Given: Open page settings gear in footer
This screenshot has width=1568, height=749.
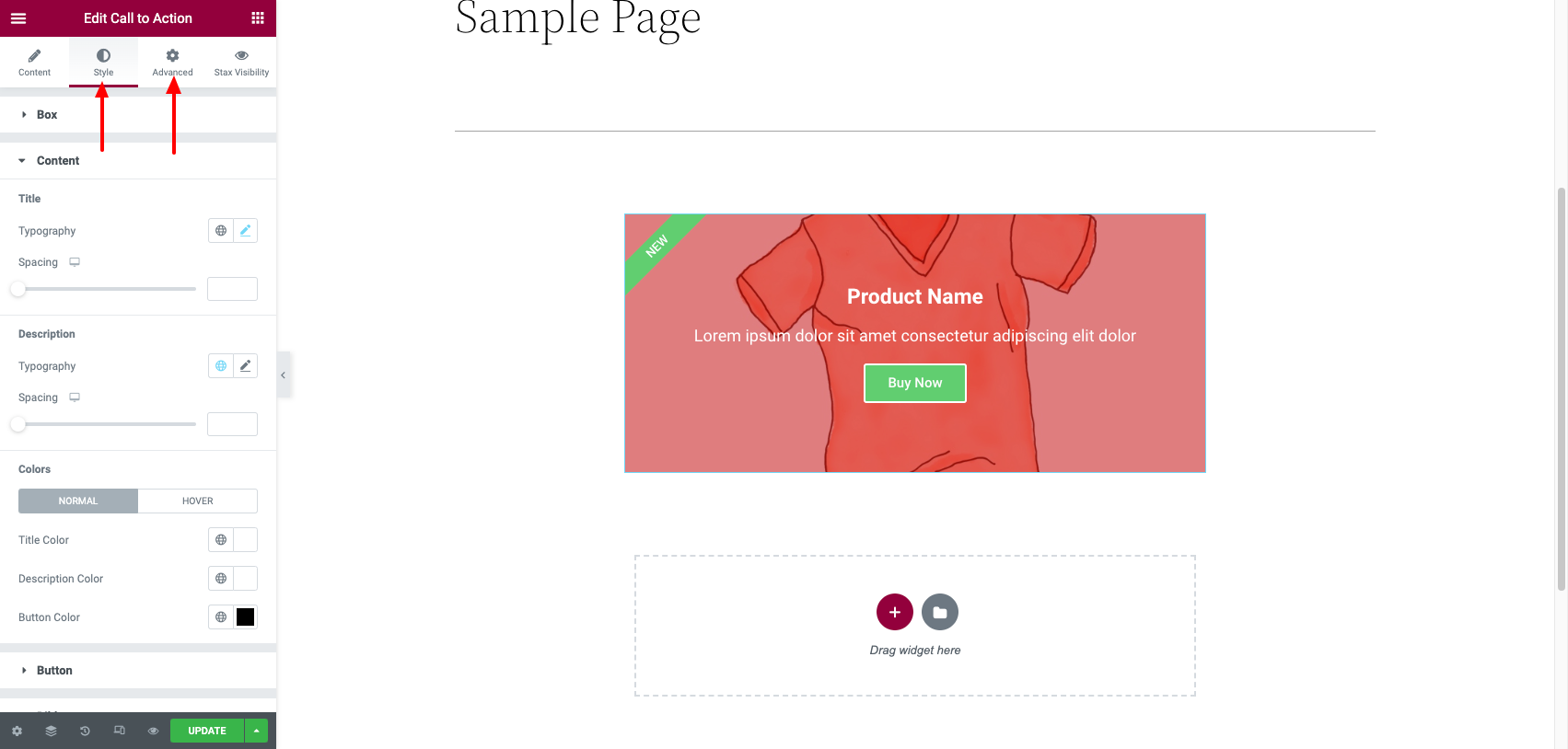Looking at the screenshot, I should pyautogui.click(x=17, y=731).
